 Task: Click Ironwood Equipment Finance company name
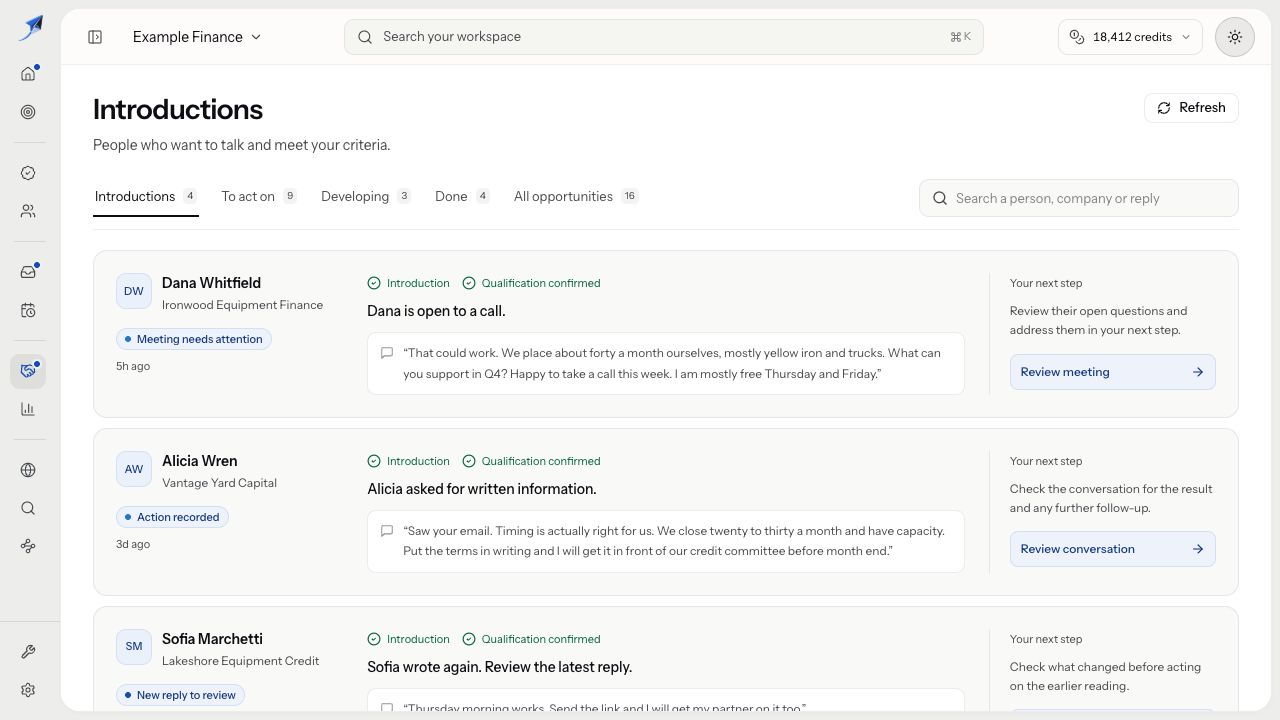[x=242, y=305]
